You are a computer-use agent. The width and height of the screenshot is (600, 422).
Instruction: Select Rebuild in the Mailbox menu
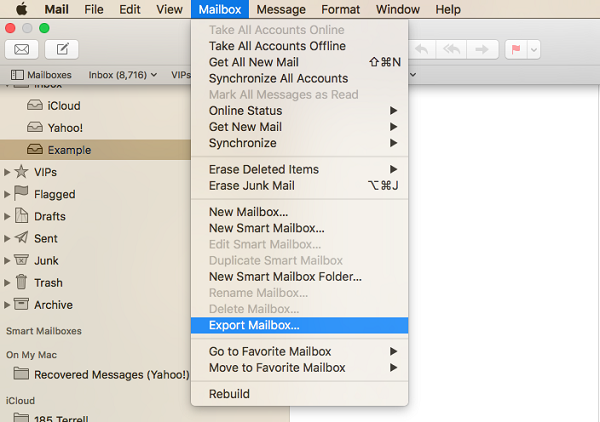click(229, 394)
